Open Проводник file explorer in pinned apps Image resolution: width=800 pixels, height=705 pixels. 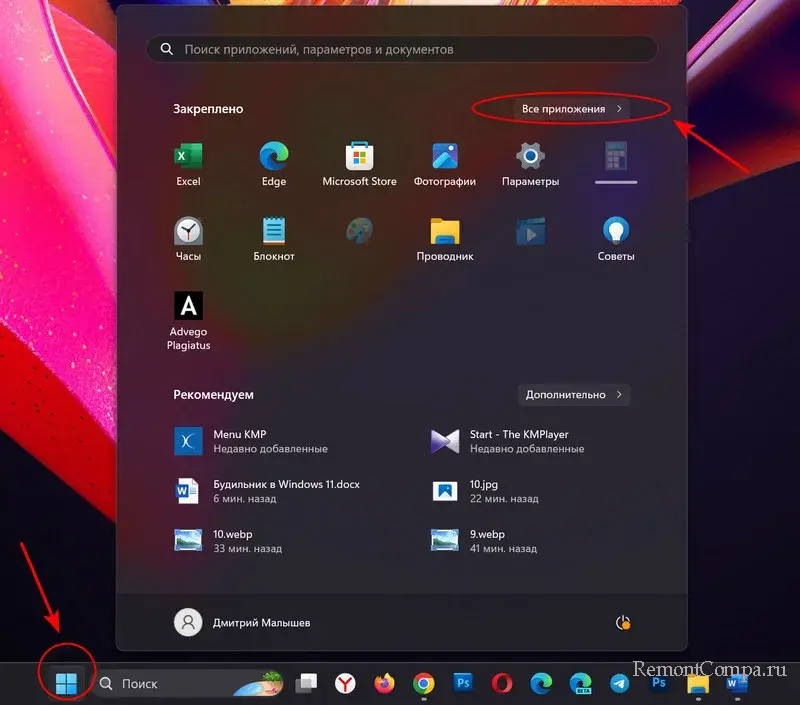click(x=445, y=239)
